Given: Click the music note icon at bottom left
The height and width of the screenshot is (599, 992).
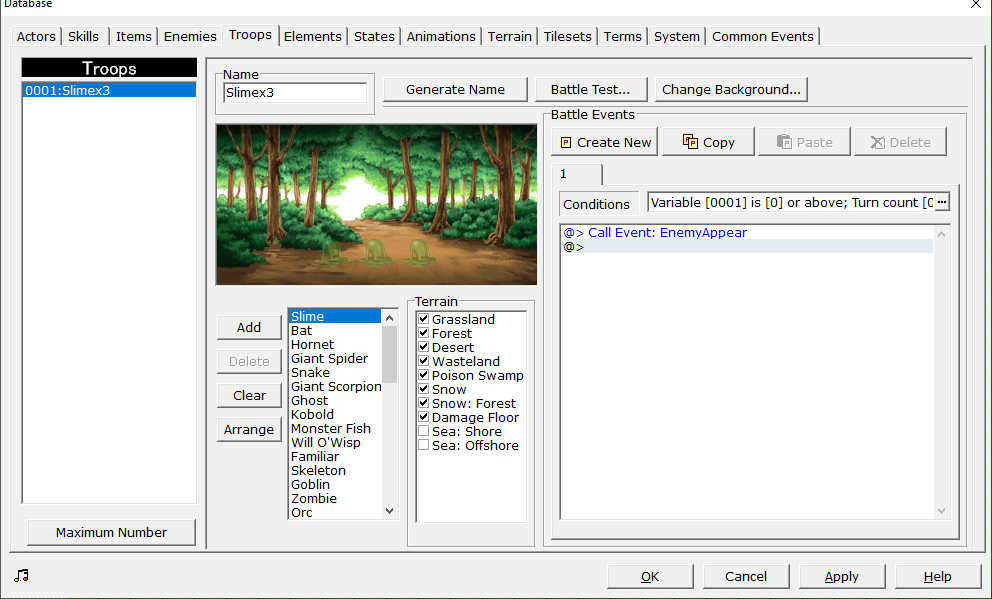Looking at the screenshot, I should 22,575.
